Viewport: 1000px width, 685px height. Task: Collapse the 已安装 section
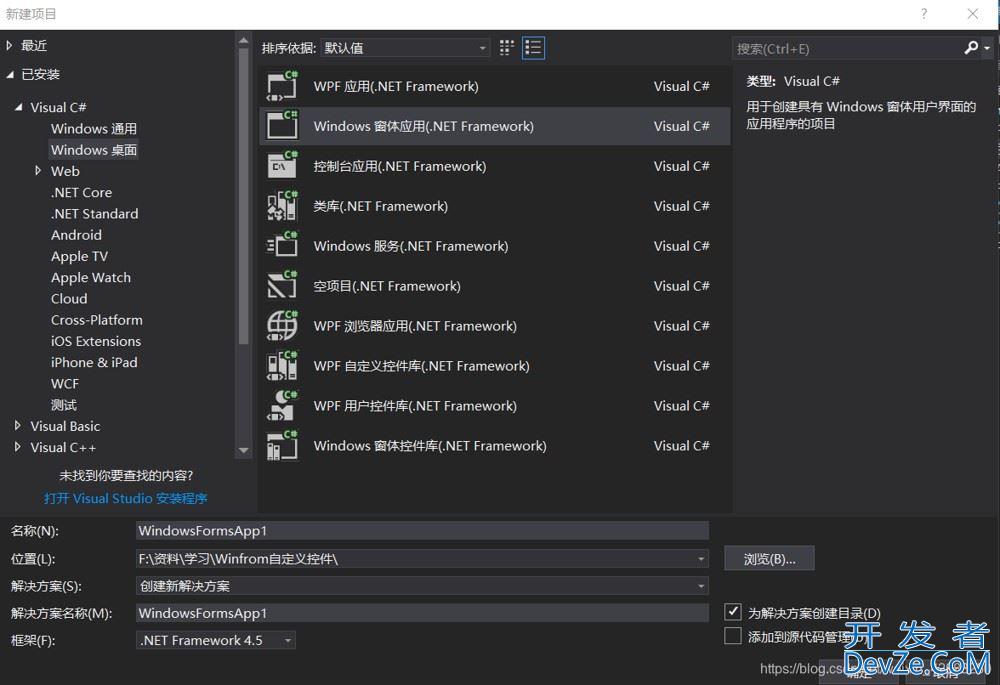click(10, 75)
